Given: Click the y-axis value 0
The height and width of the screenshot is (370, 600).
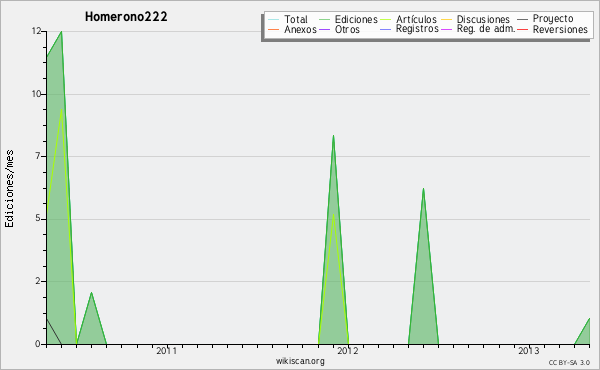Looking at the screenshot, I should (x=38, y=344).
